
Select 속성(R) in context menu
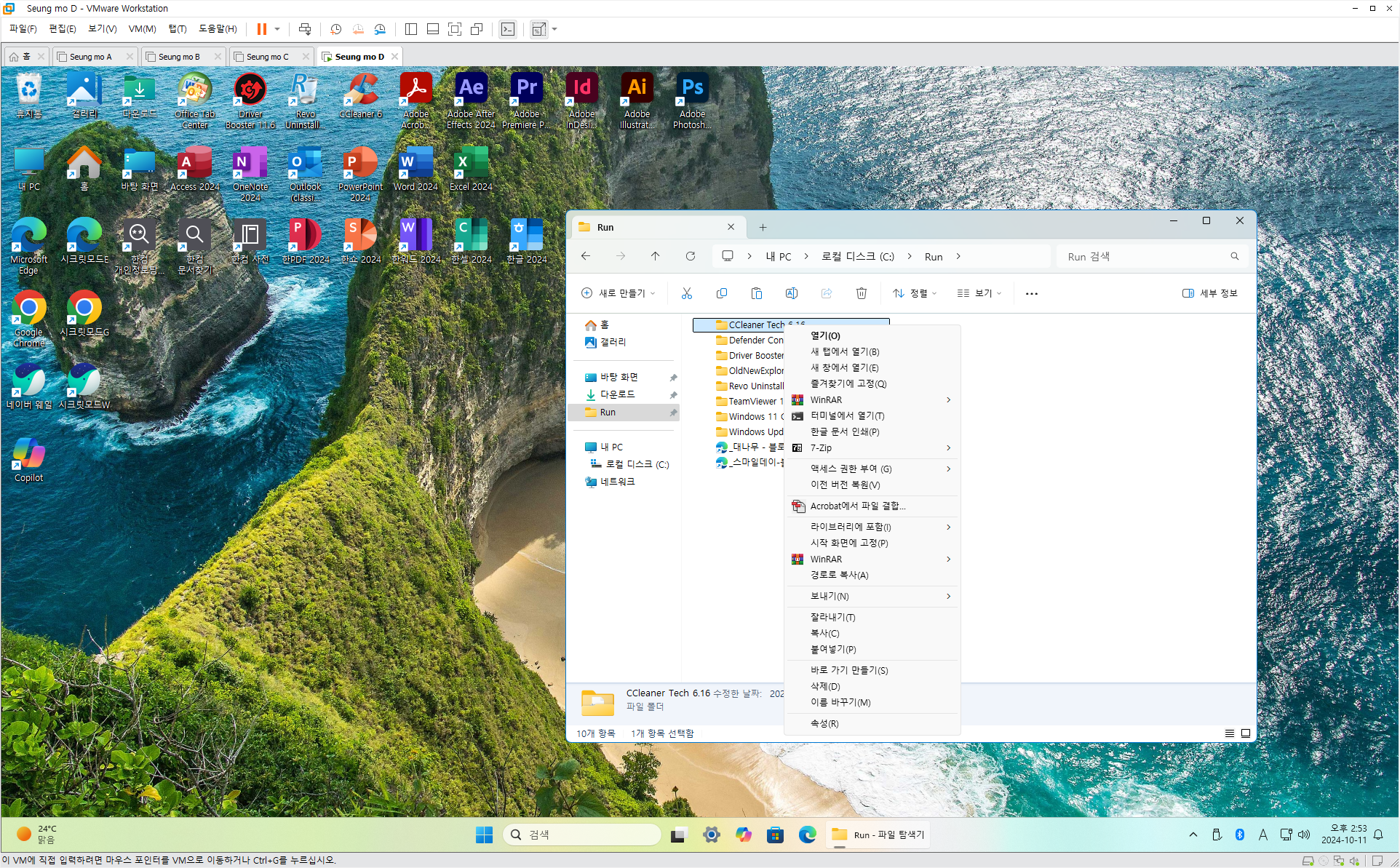pos(824,723)
